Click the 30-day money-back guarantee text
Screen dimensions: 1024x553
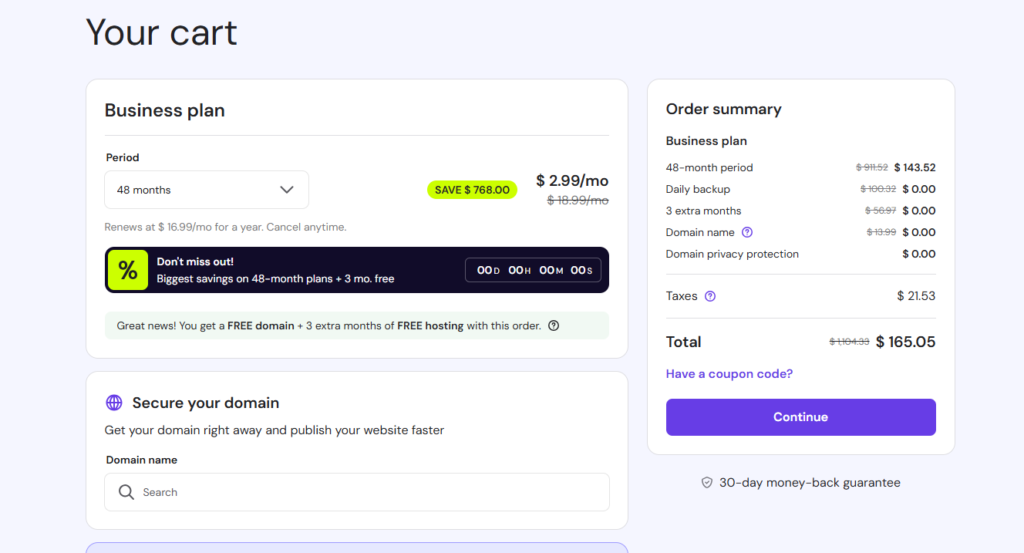810,482
